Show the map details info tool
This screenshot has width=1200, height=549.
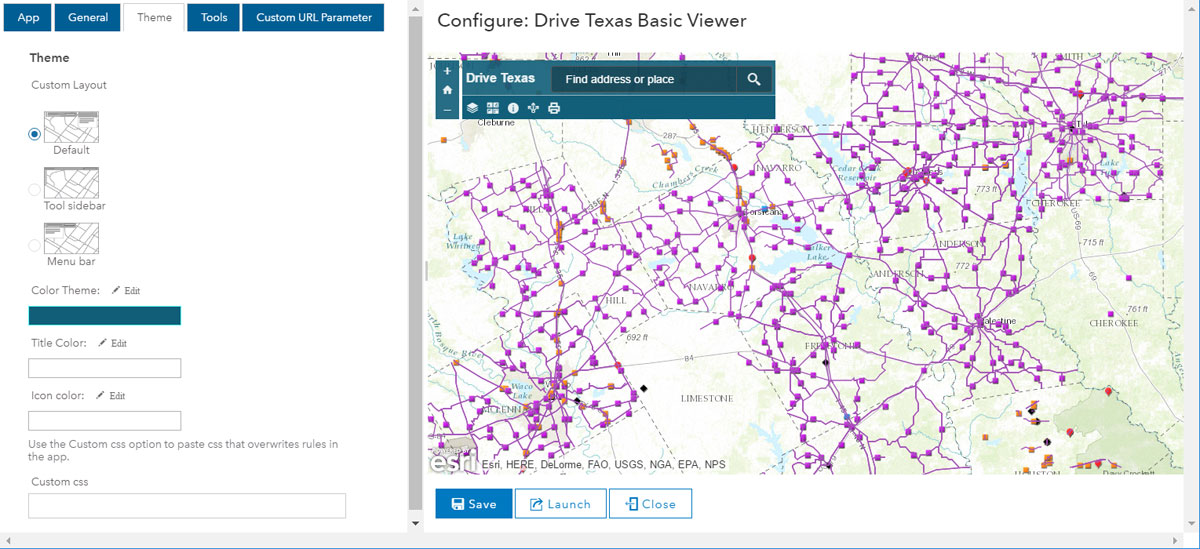[513, 108]
